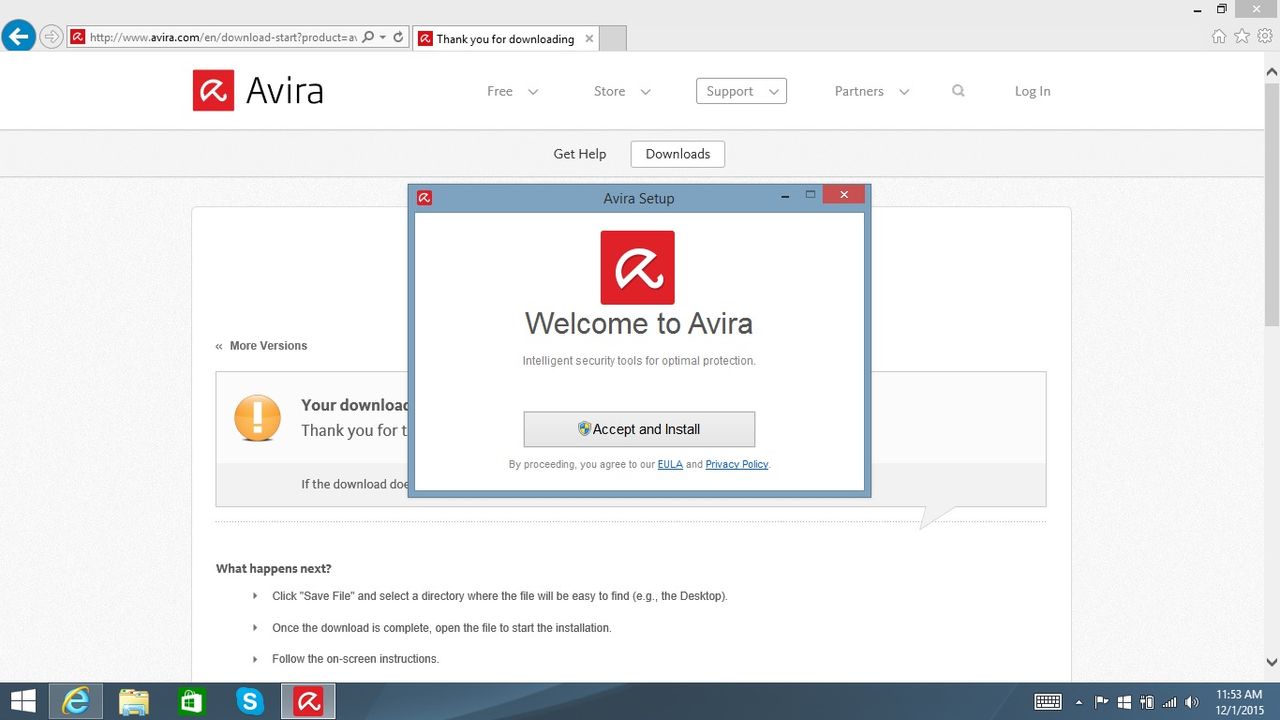Click the Log In link
This screenshot has height=720, width=1280.
point(1032,91)
